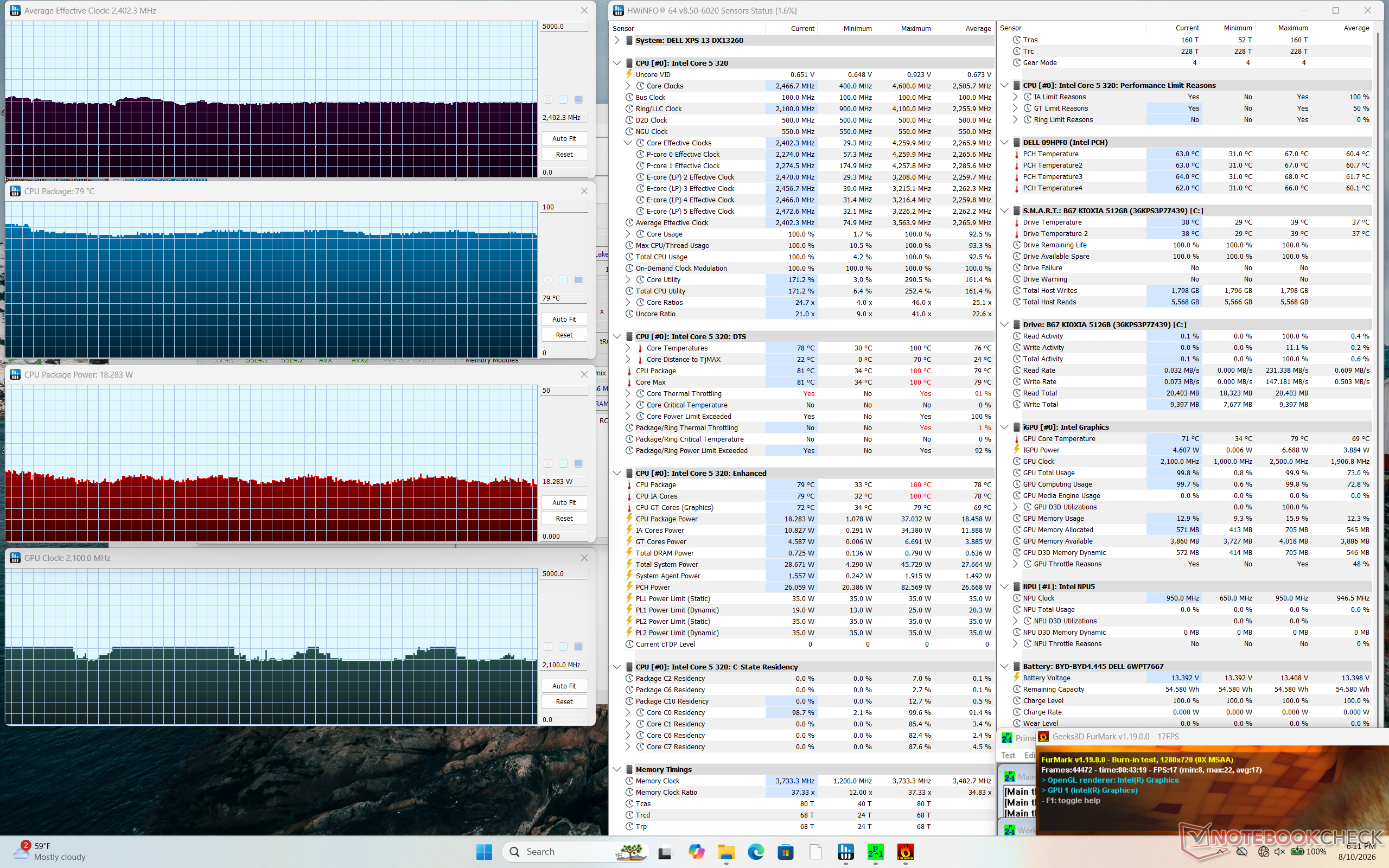The image size is (1389, 868).
Task: Click the chip icon beside the Battery group
Action: coord(1016,667)
